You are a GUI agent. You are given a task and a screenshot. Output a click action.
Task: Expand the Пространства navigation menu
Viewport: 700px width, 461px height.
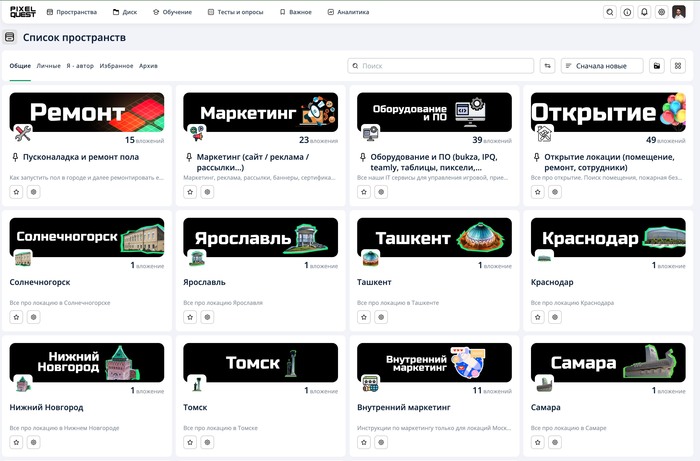click(72, 12)
